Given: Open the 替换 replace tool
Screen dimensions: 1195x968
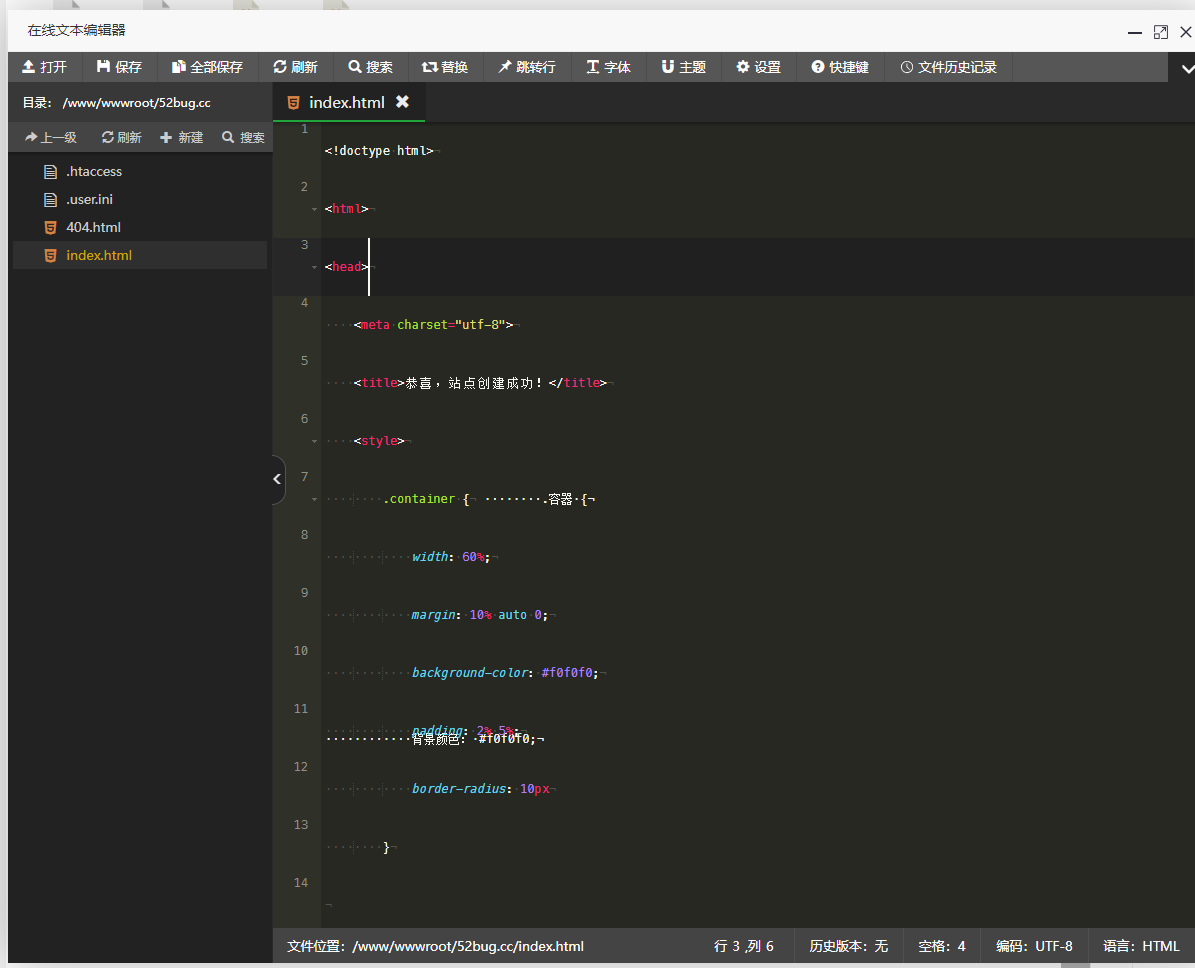Looking at the screenshot, I should pos(445,67).
